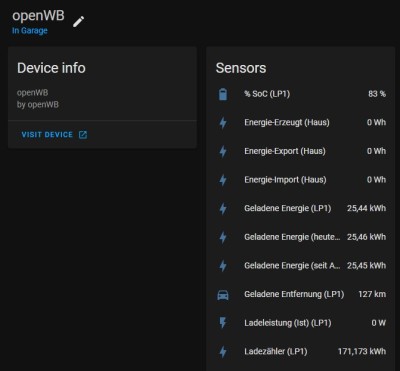Open the Ladeleistung (Ist) (LP1) sensor label
This screenshot has height=371, width=400.
[x=288, y=323]
